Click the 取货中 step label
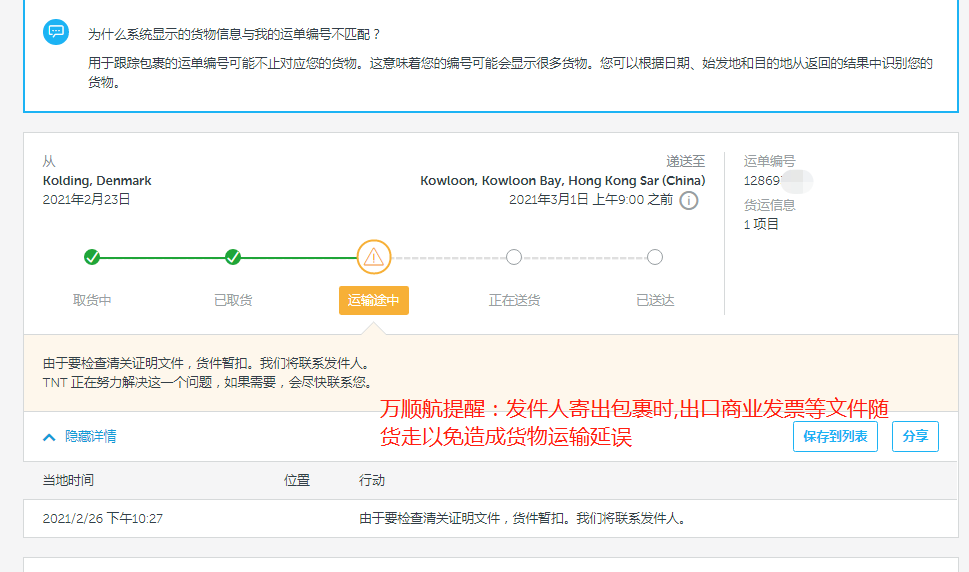The image size is (969, 572). [x=92, y=300]
